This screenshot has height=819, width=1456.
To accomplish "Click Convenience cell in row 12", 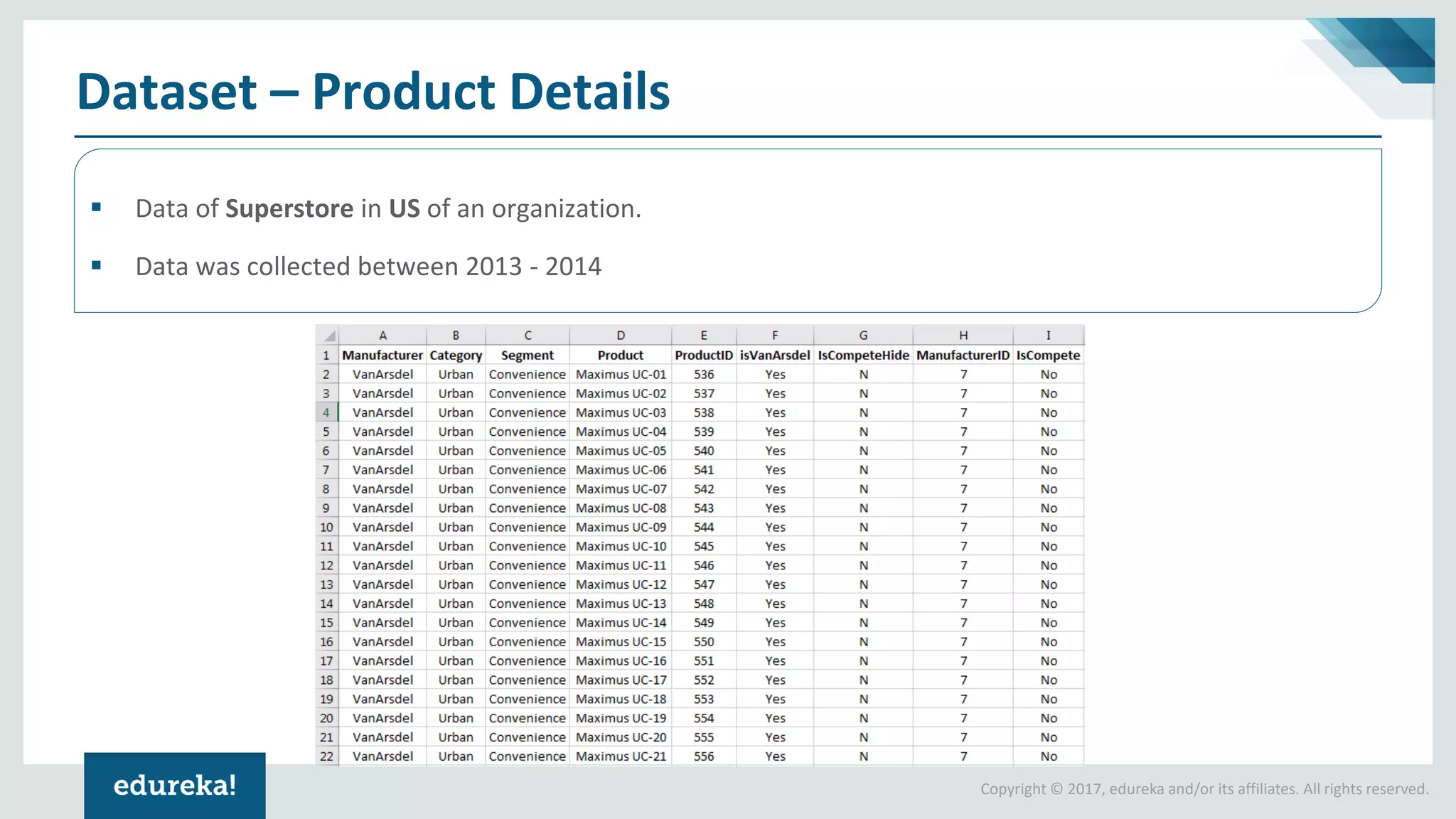I will click(x=528, y=565).
